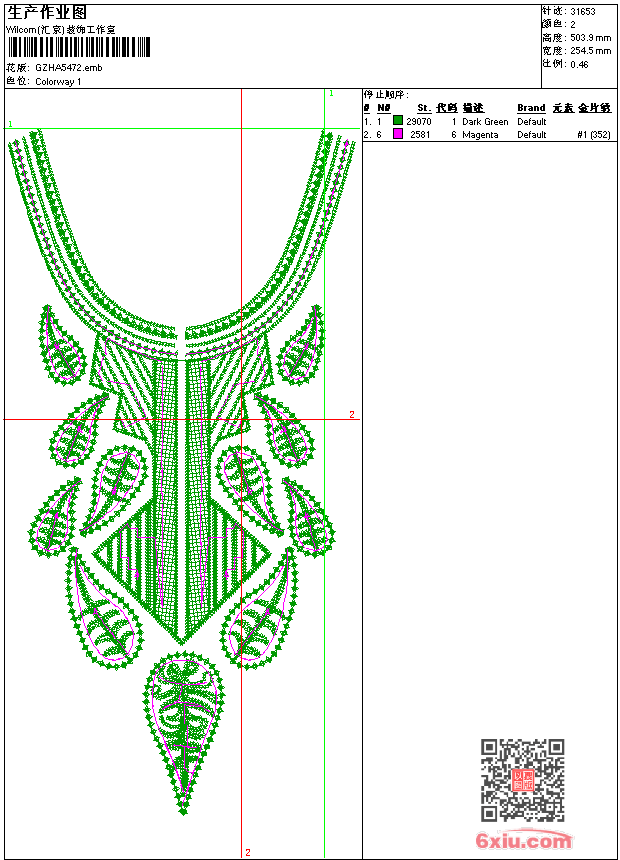620x860 pixels.
Task: Click the width value 254.5 mm
Action: (590, 50)
